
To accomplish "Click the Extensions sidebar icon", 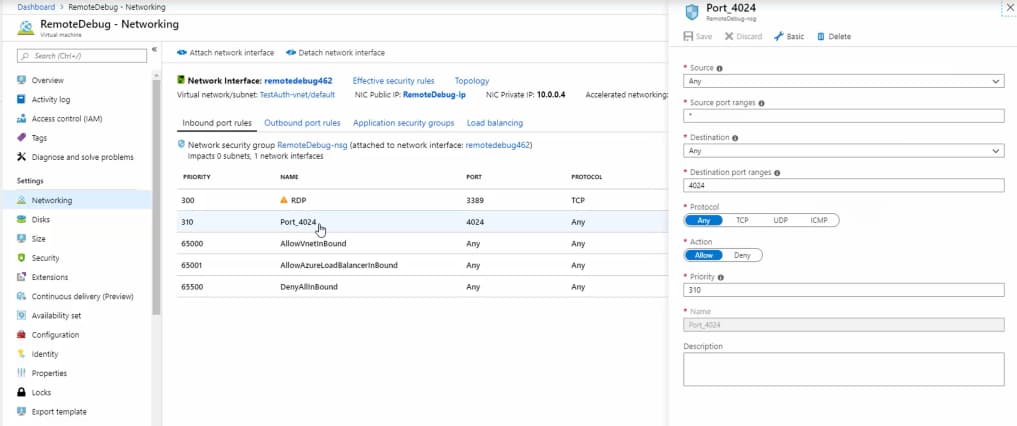I will coord(21,277).
